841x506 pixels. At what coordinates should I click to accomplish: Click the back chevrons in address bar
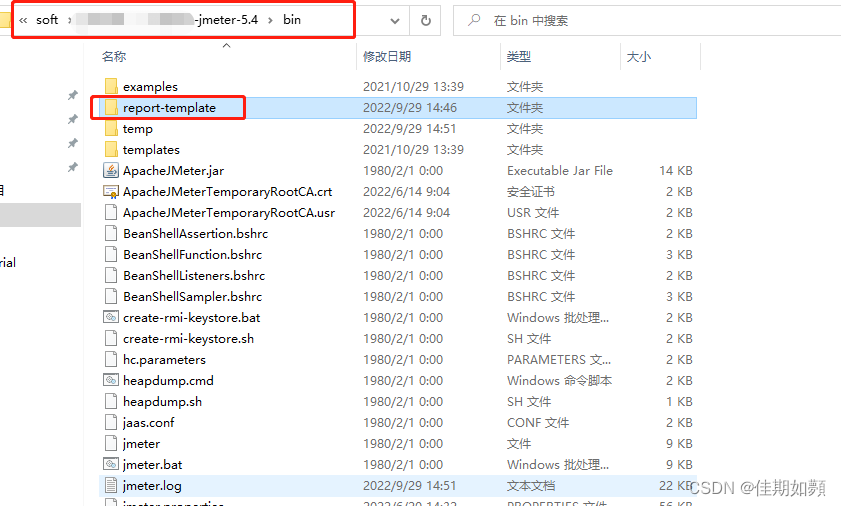click(x=23, y=20)
